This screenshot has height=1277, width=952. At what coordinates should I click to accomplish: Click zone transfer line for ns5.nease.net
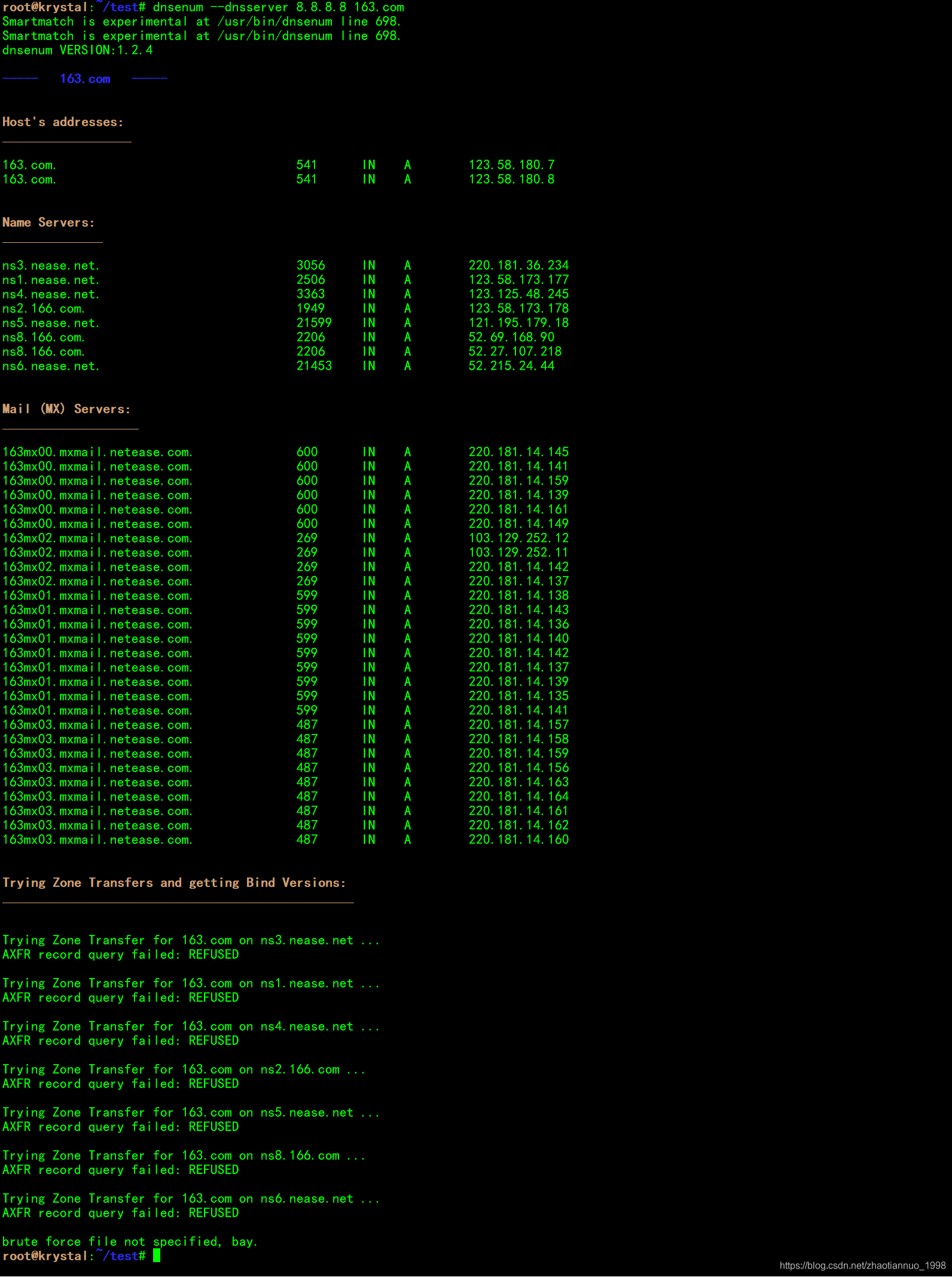pyautogui.click(x=191, y=1113)
